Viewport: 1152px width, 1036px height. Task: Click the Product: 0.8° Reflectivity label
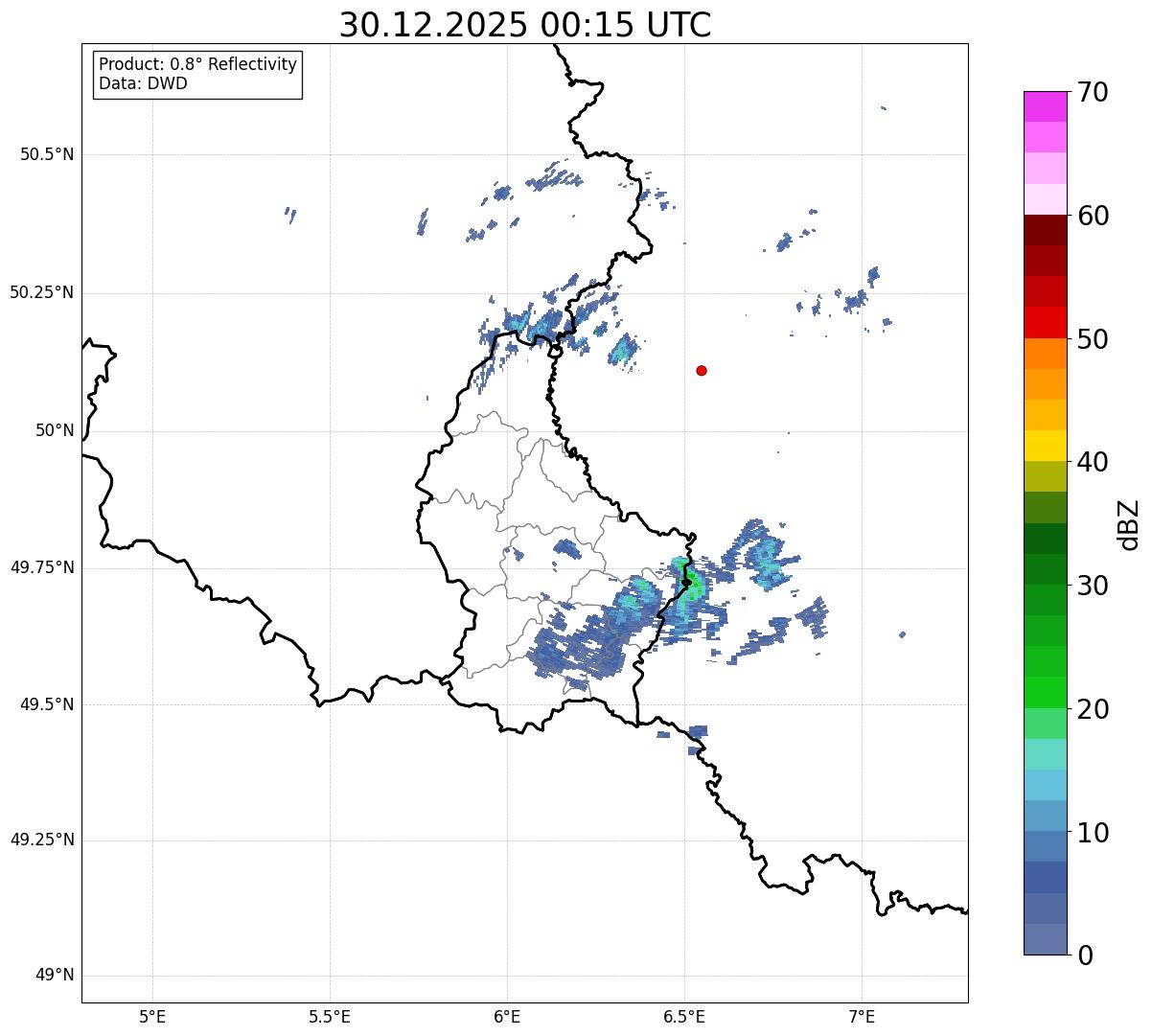click(198, 64)
